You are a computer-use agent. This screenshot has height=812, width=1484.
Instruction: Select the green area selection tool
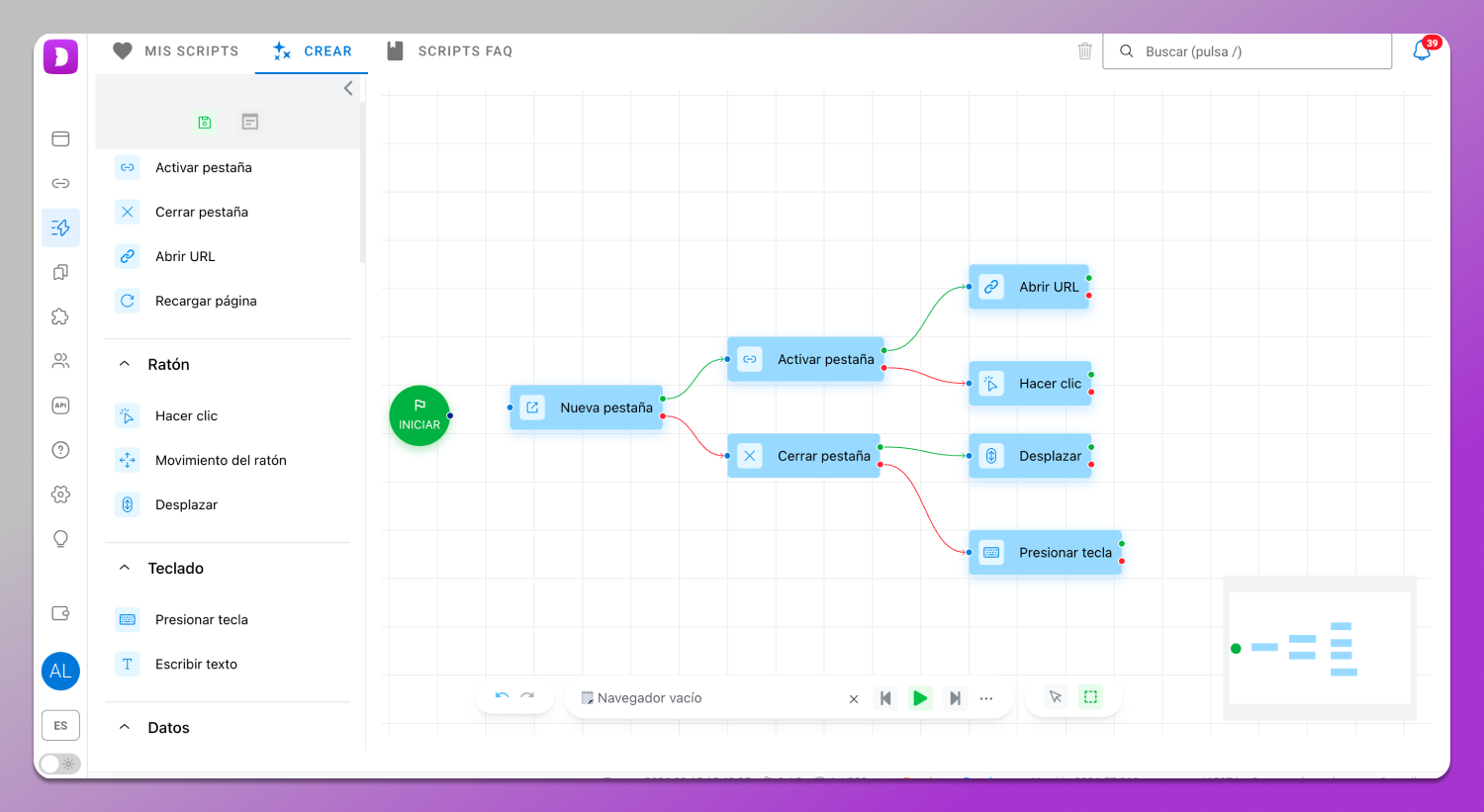pyautogui.click(x=1090, y=697)
